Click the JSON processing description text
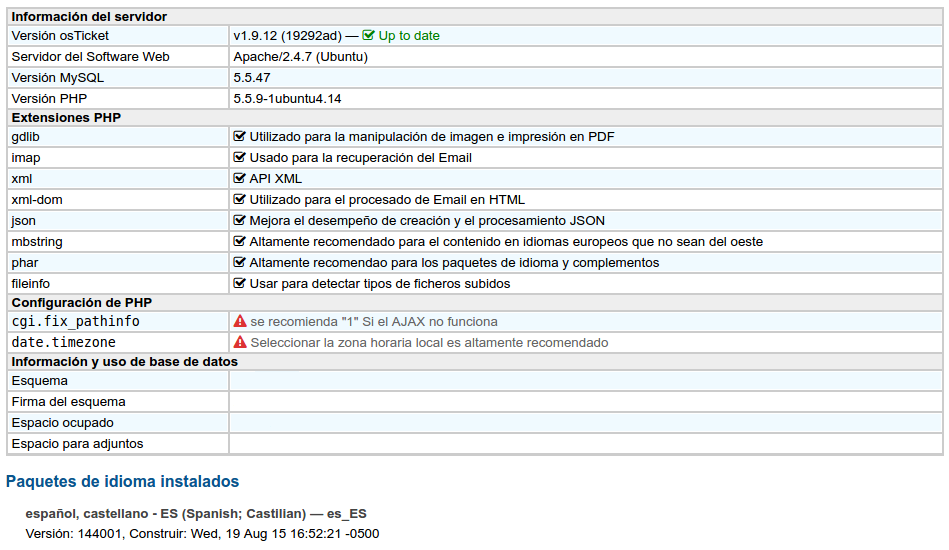Screen dimensions: 949x550 (427, 220)
